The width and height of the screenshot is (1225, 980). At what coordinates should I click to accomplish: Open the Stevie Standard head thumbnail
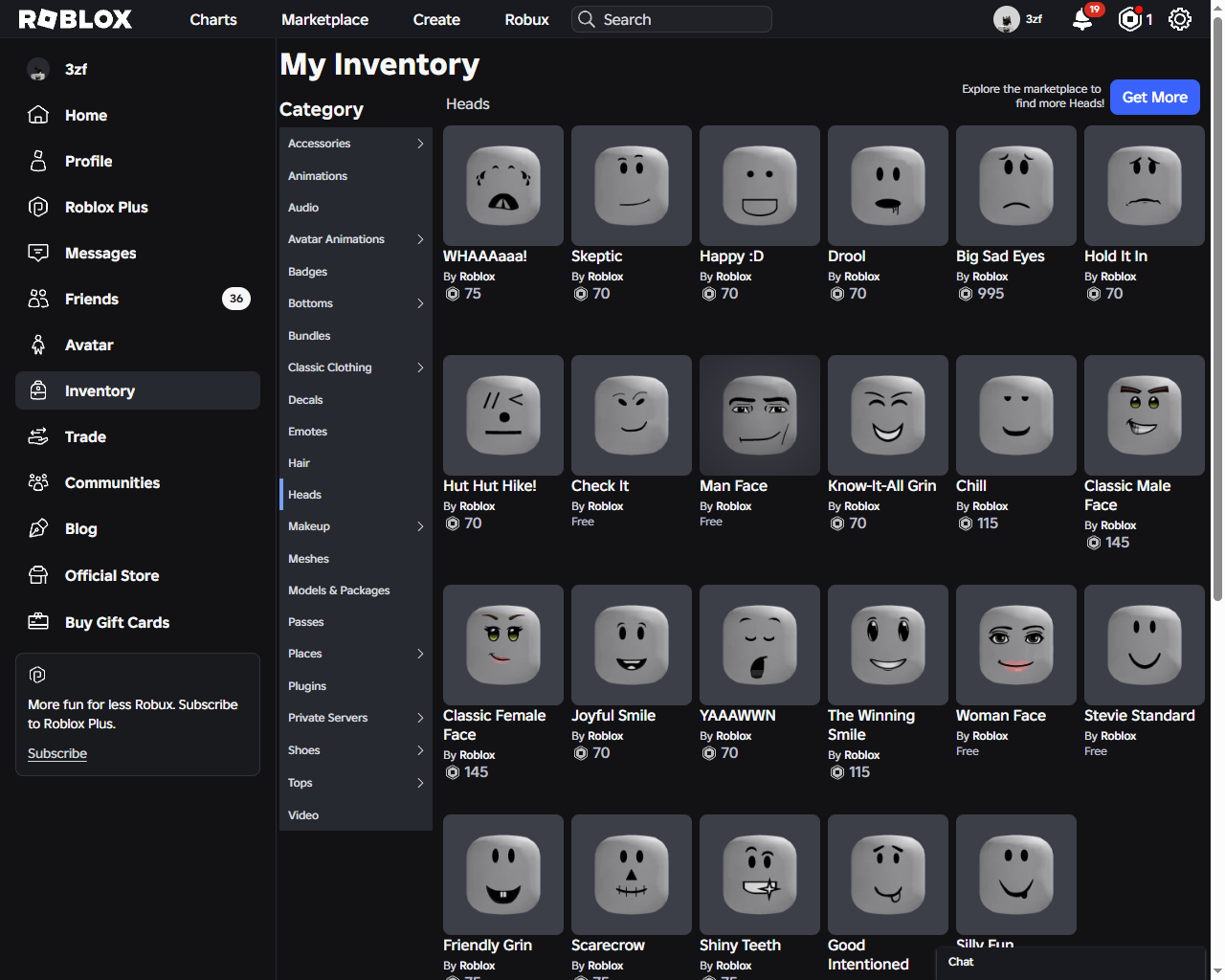(1145, 645)
